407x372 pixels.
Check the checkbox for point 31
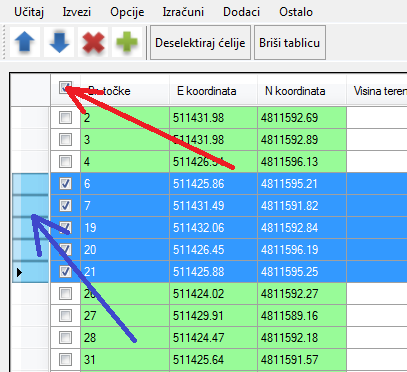(65, 359)
